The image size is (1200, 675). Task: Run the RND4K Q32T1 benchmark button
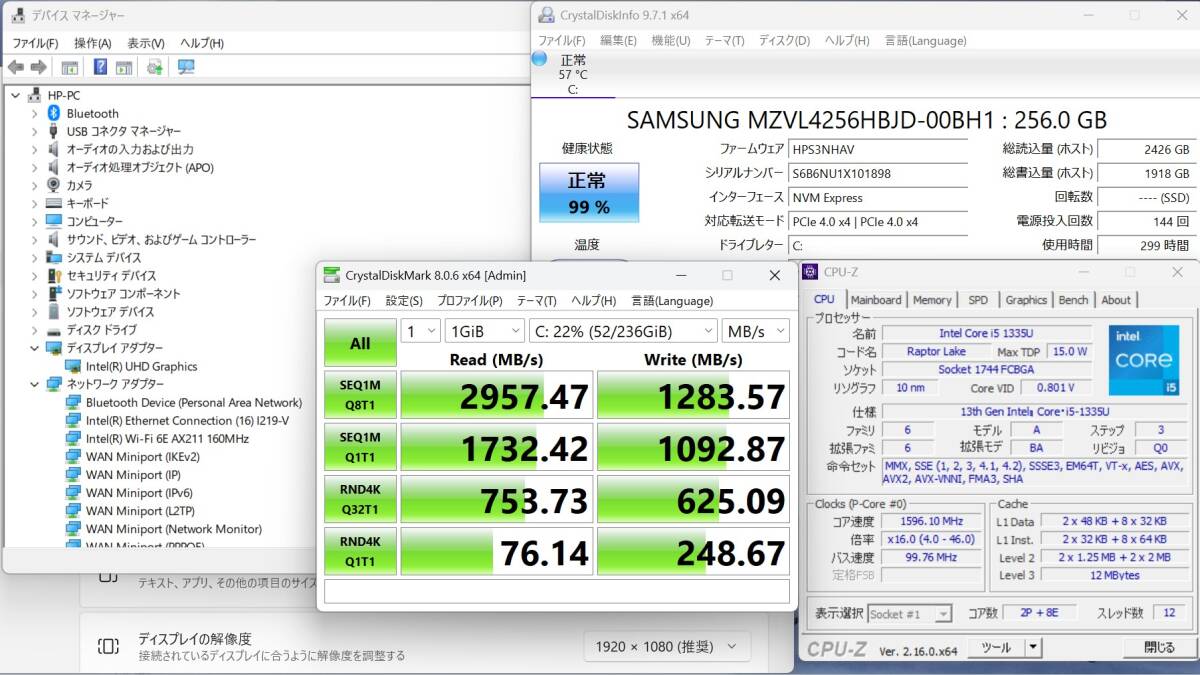click(x=360, y=499)
